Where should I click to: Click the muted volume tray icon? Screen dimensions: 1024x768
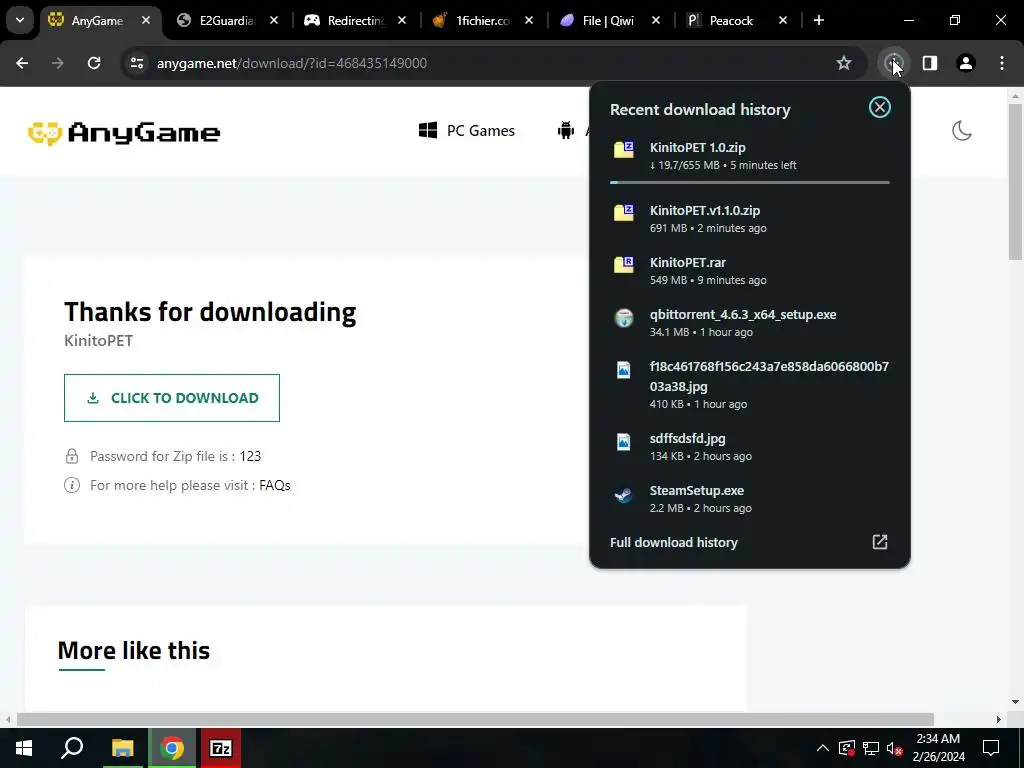tap(895, 748)
